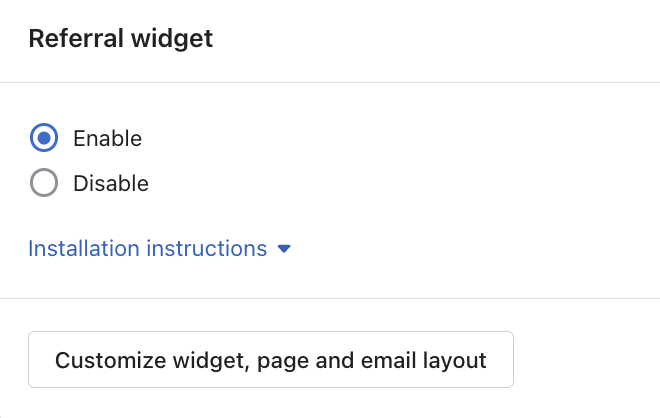
Task: Click the downward arrow icon after instructions link
Action: [284, 249]
